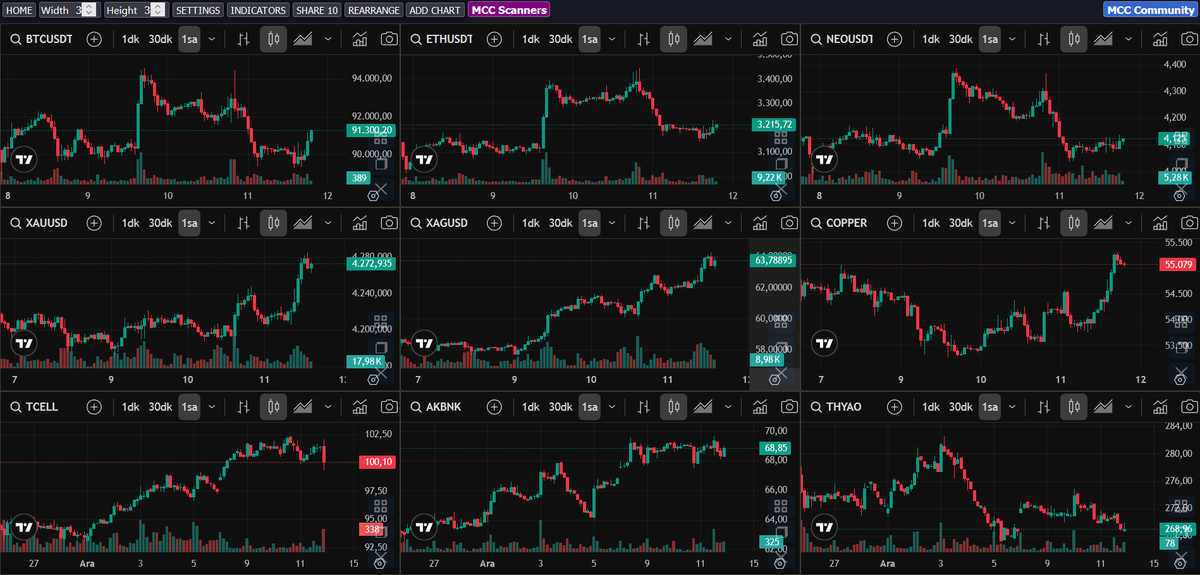This screenshot has height=575, width=1200.
Task: Set the XAUUSD chart interval to 1dk
Action: pyautogui.click(x=131, y=222)
